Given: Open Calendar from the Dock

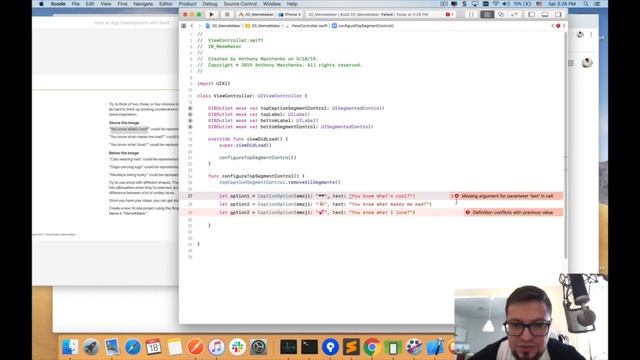Looking at the screenshot, I should click(153, 347).
